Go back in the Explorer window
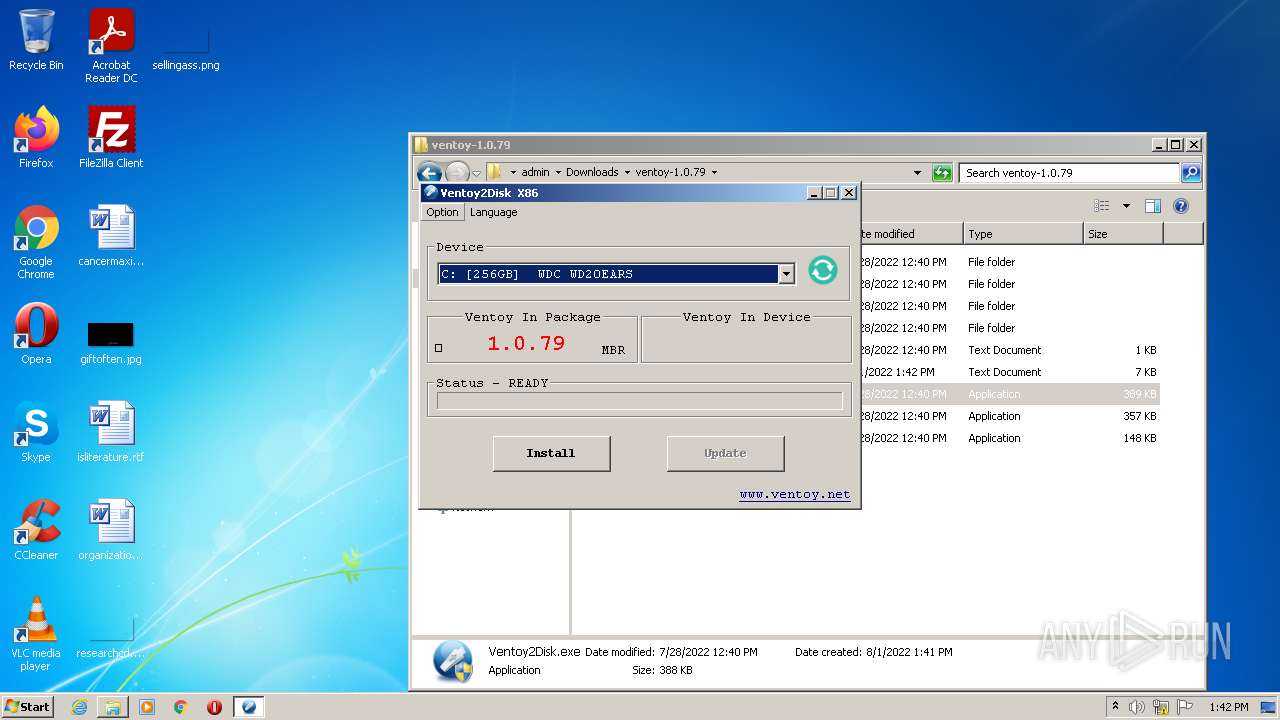Screen dimensions: 1280x720 pos(429,172)
